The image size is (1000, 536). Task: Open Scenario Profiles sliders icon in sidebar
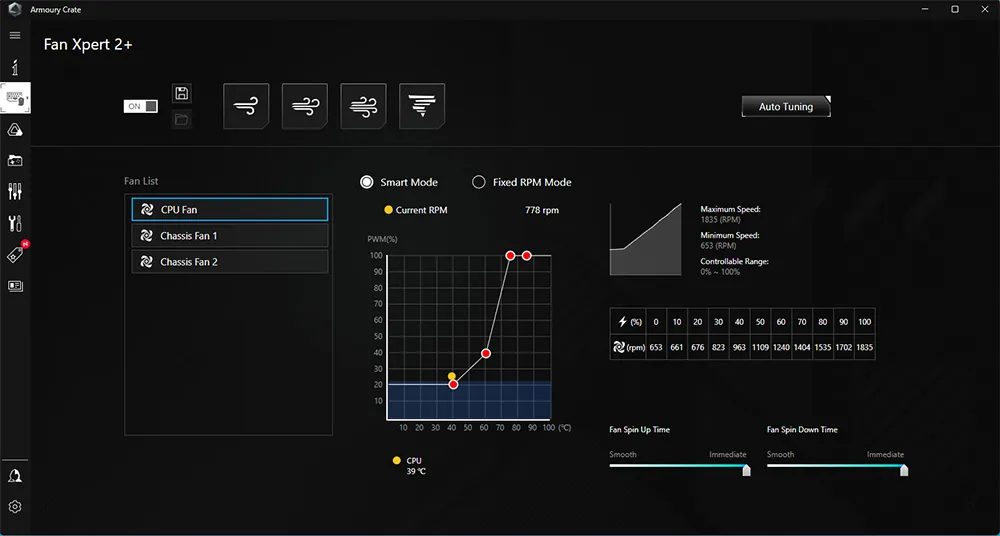coord(15,191)
